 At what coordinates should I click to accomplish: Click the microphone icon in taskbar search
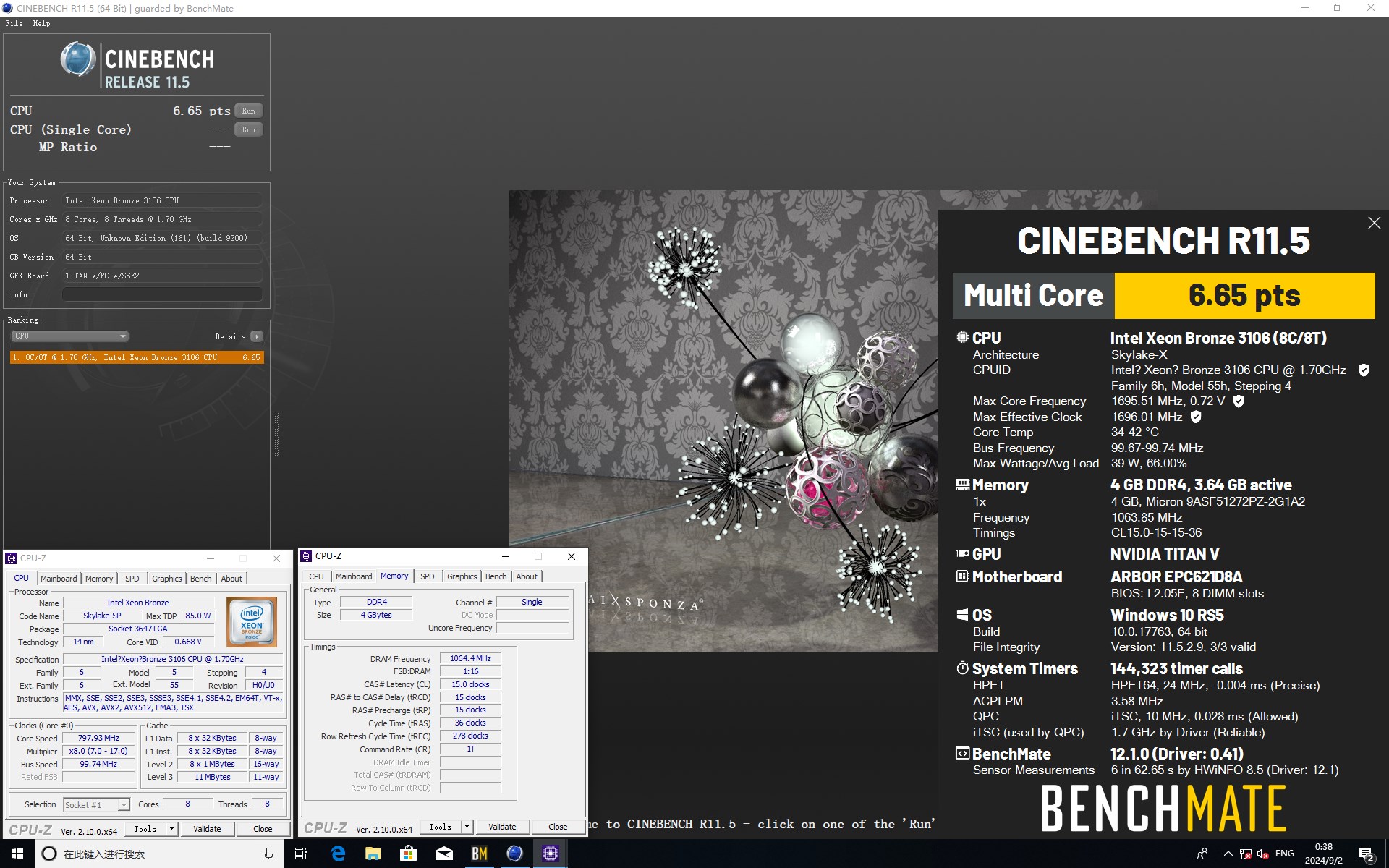pos(268,854)
